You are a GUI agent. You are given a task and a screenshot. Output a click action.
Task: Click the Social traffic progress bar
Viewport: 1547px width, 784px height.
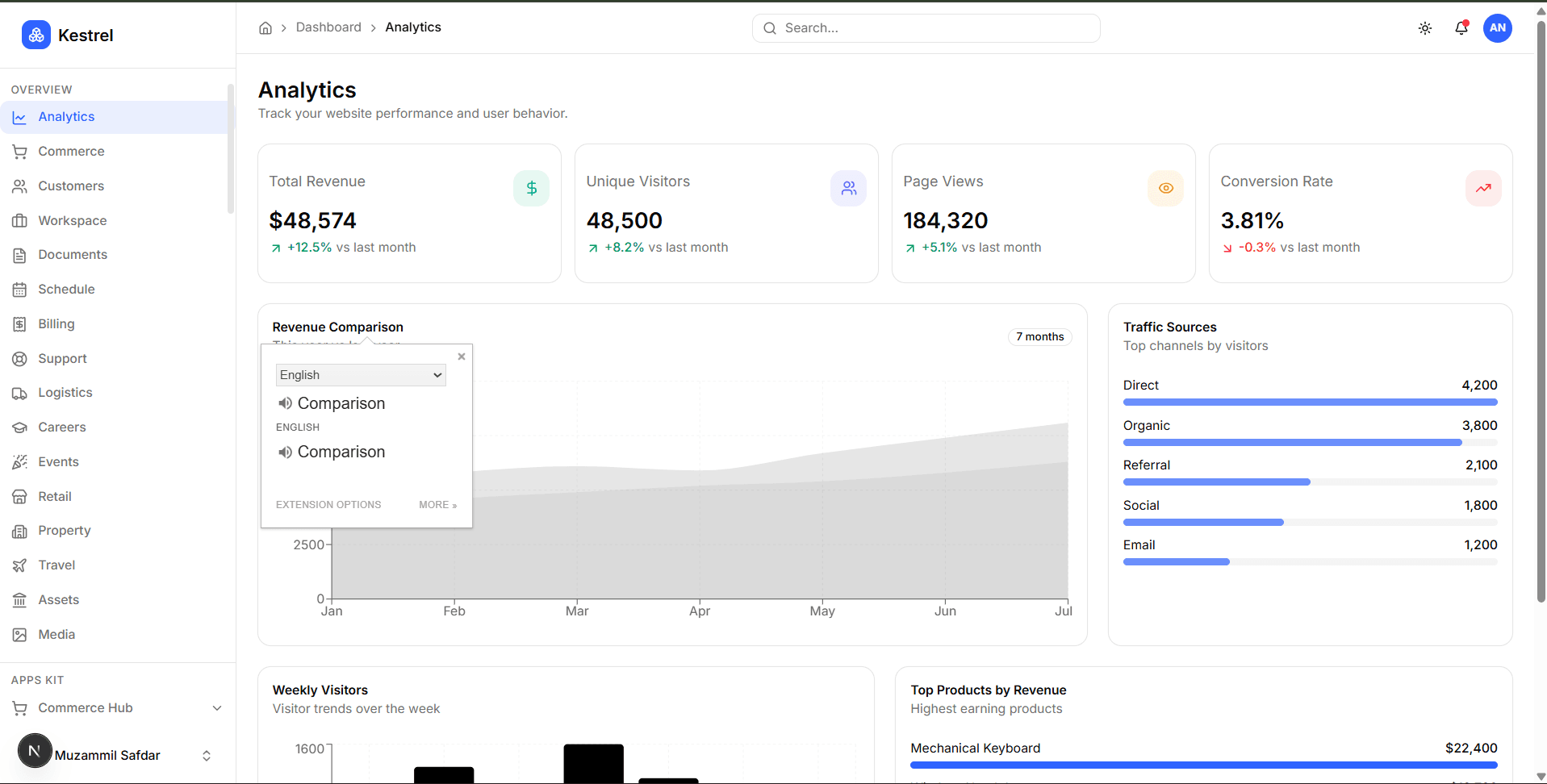(x=1310, y=522)
